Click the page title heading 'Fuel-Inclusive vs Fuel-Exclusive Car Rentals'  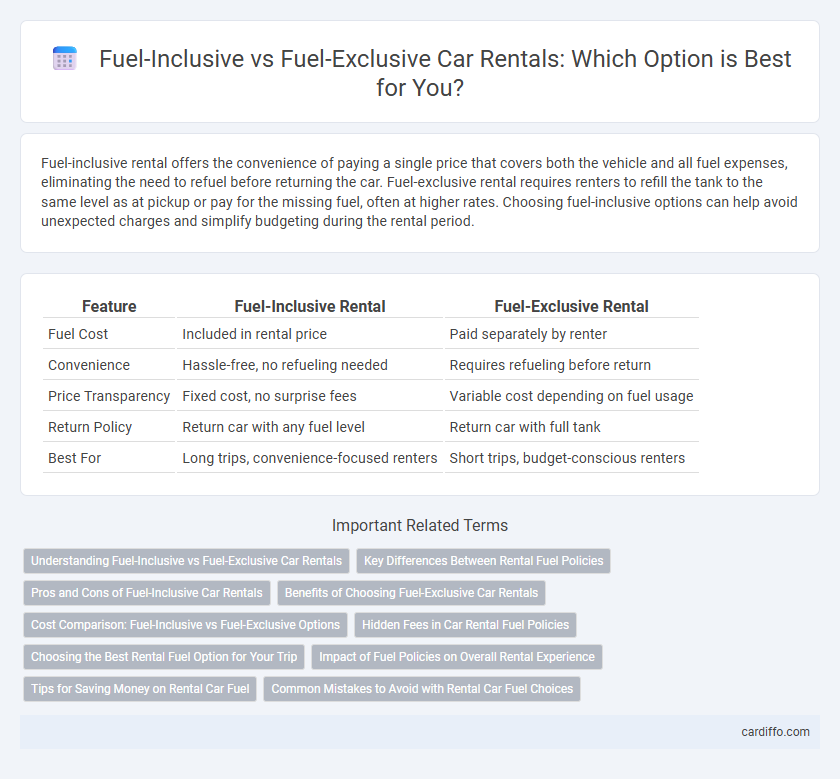click(x=445, y=73)
